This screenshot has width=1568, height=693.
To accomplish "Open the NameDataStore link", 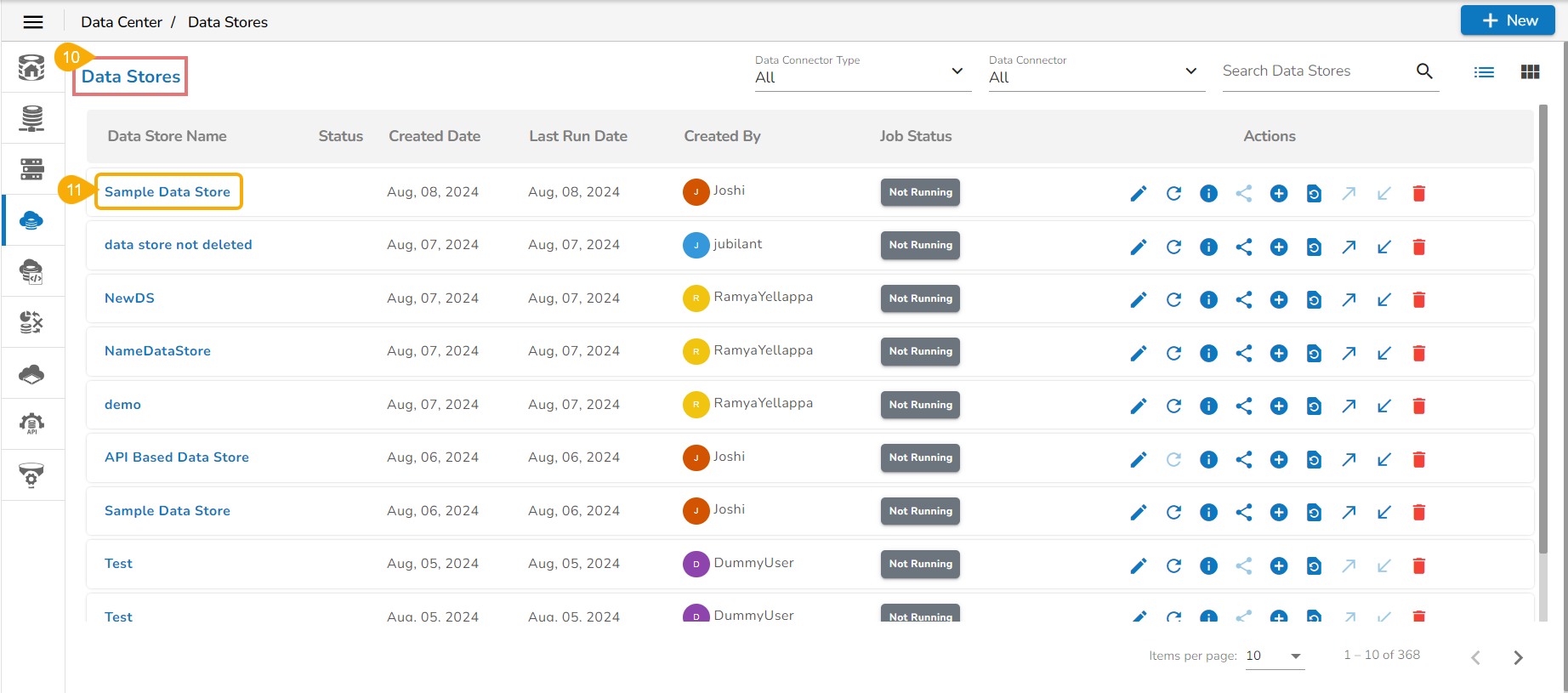I will pos(157,351).
